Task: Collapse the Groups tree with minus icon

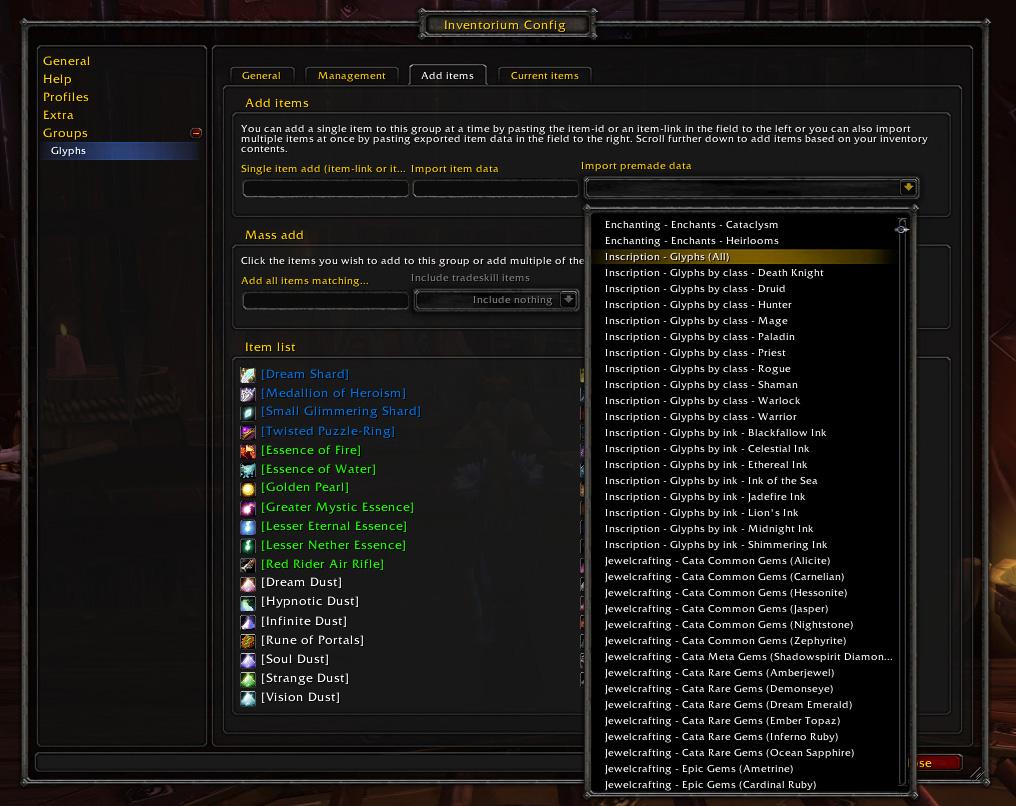Action: [196, 133]
